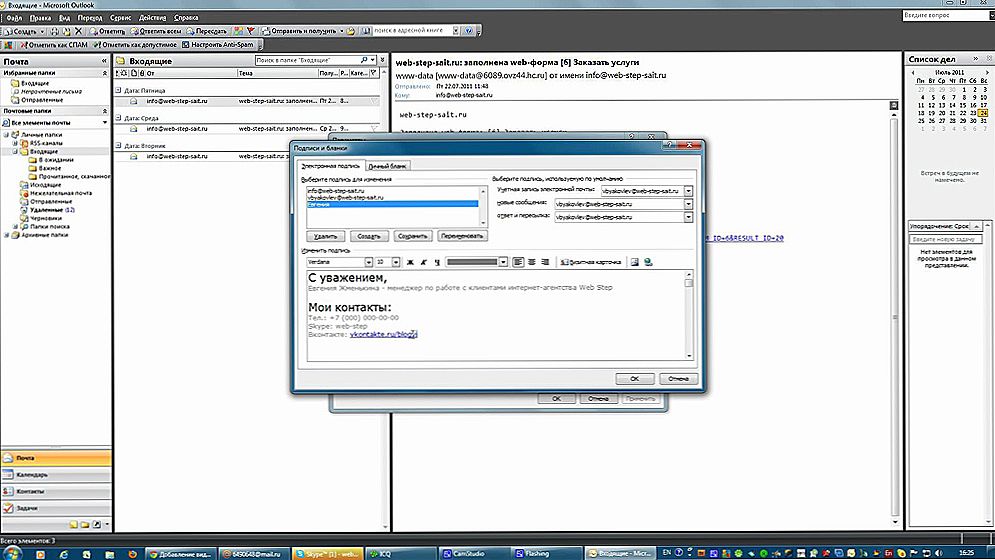The height and width of the screenshot is (560, 995).
Task: Click Переслать forward toolbar button
Action: point(206,31)
